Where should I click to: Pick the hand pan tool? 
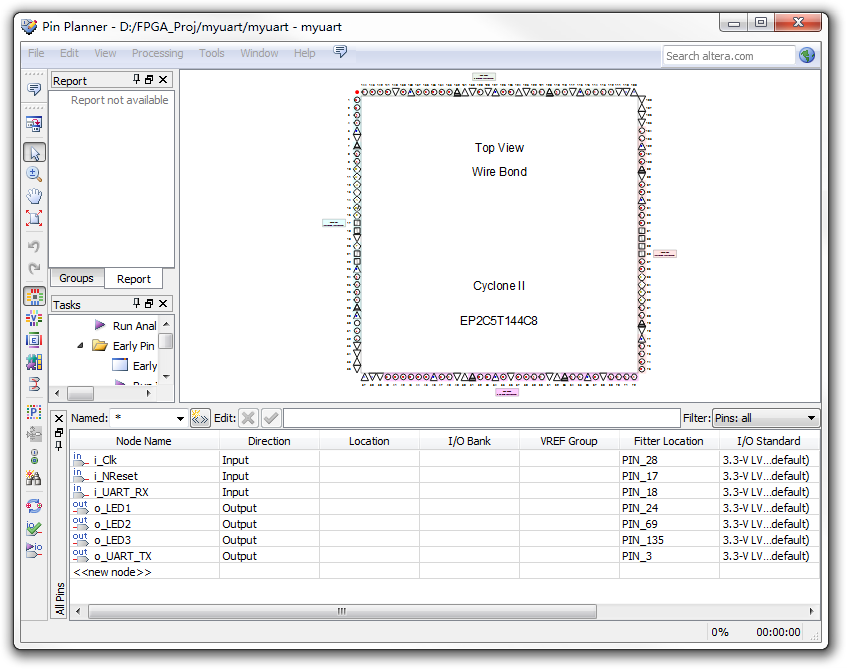coord(34,196)
